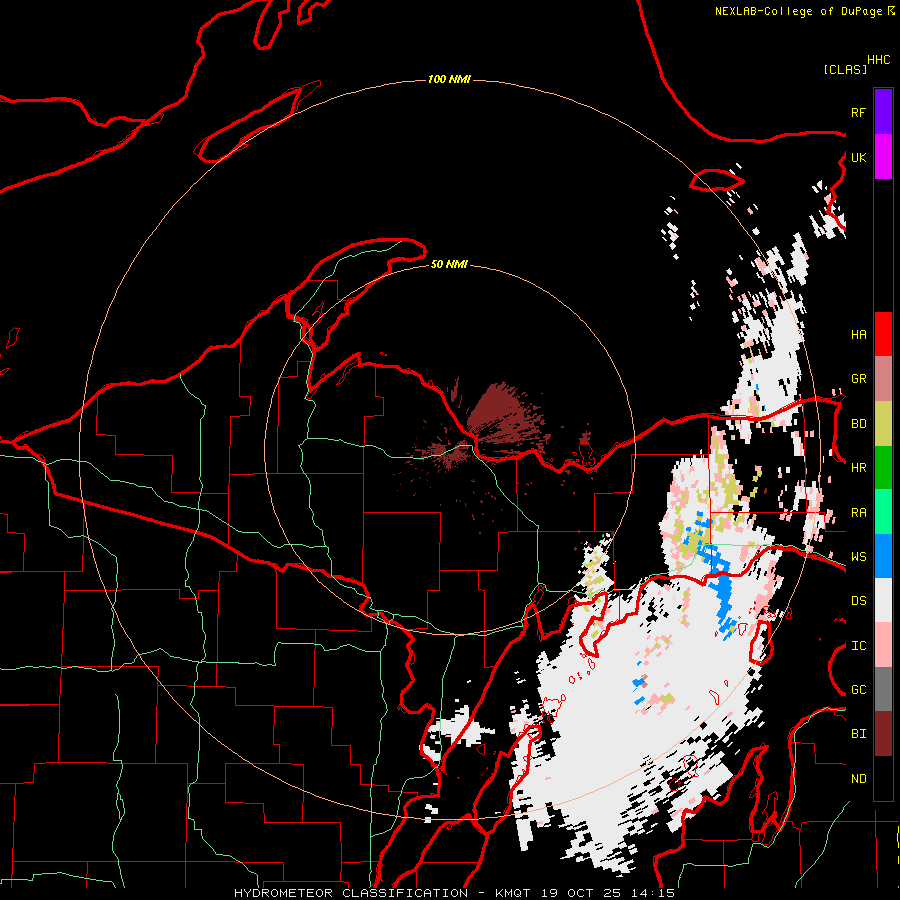Click the "100 NMI" range ring label
The image size is (900, 900).
[449, 79]
